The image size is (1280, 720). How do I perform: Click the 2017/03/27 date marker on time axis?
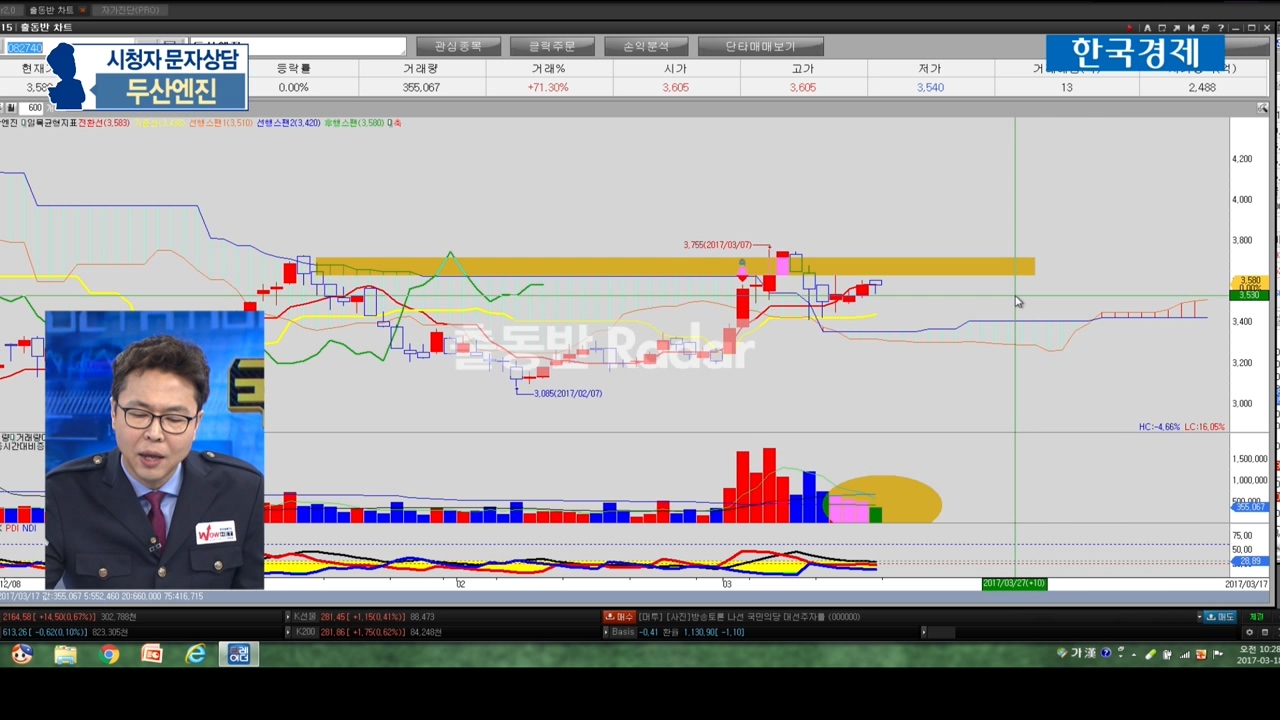(1014, 583)
